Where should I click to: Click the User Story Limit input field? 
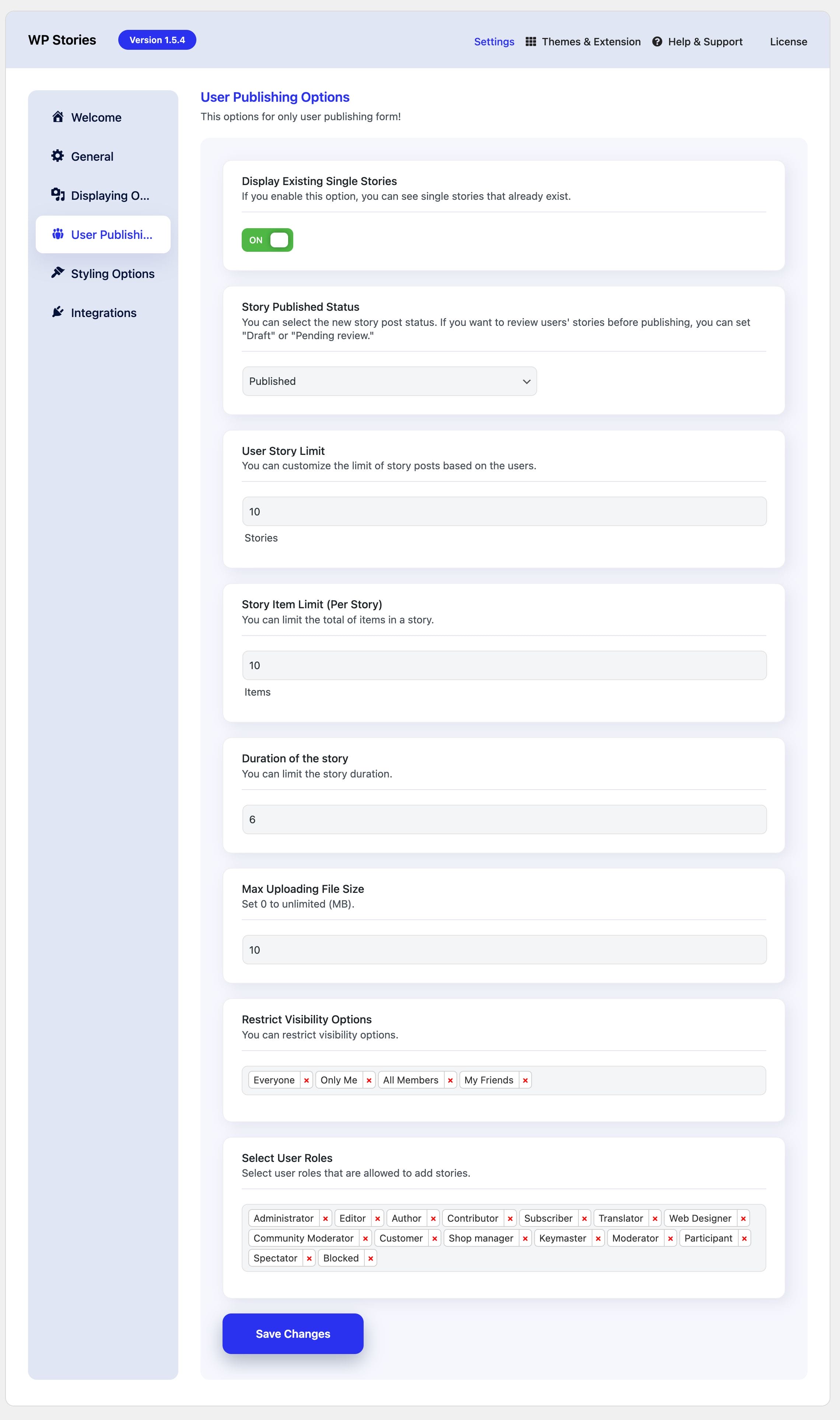(x=504, y=511)
